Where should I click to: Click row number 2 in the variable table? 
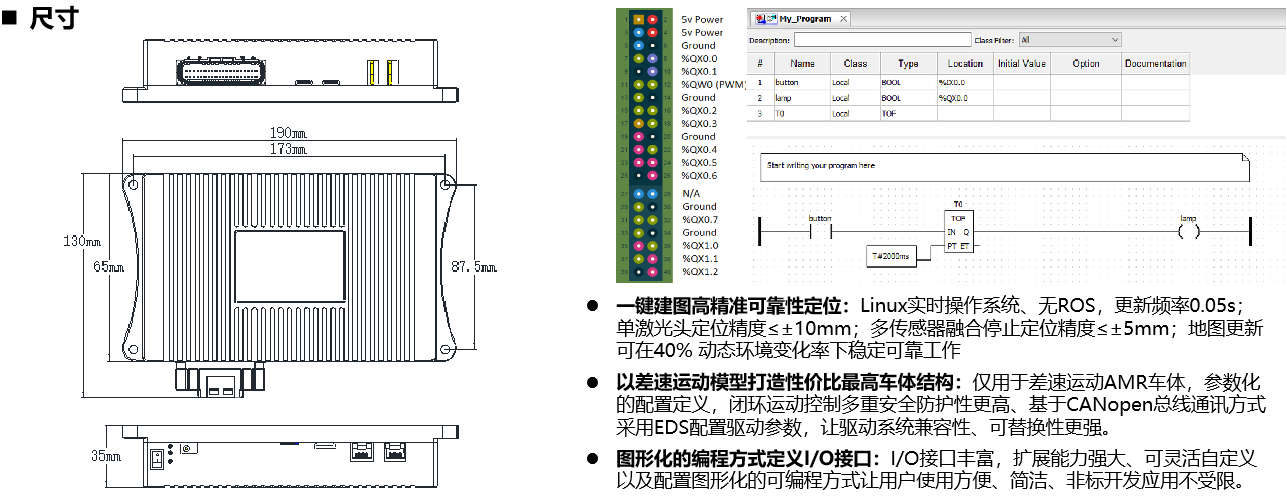[760, 98]
